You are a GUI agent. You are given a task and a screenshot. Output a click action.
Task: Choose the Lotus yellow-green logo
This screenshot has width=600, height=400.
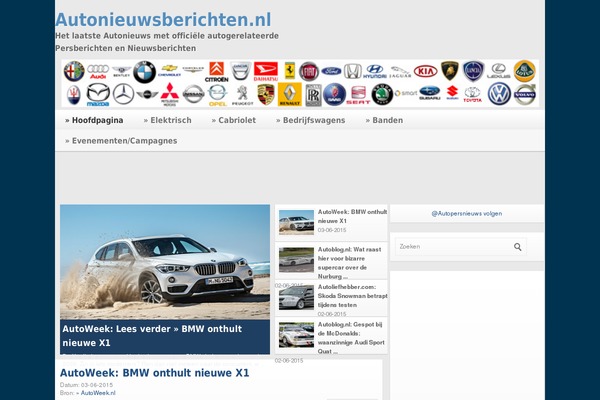[524, 71]
